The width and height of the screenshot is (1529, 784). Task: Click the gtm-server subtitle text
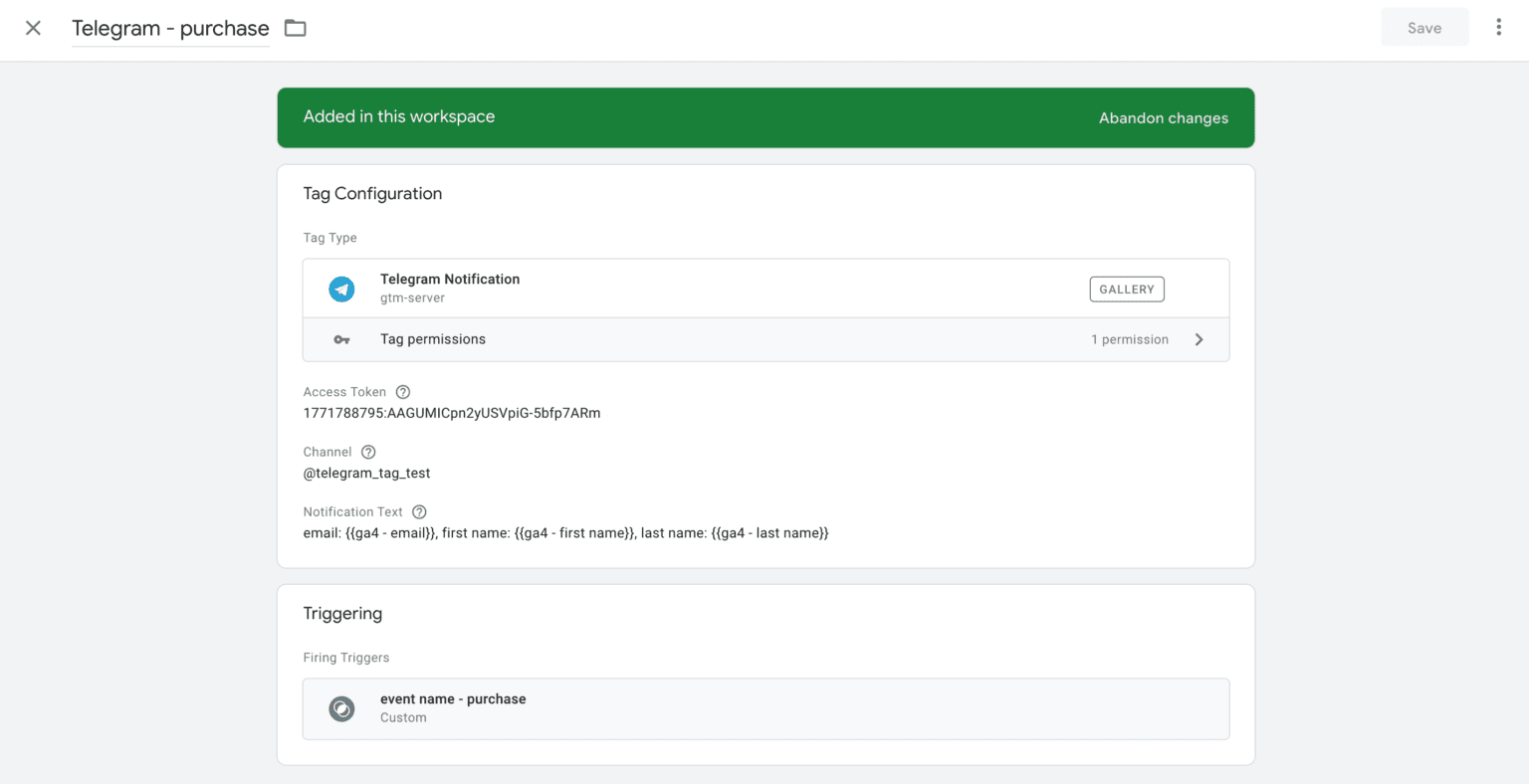click(x=412, y=298)
